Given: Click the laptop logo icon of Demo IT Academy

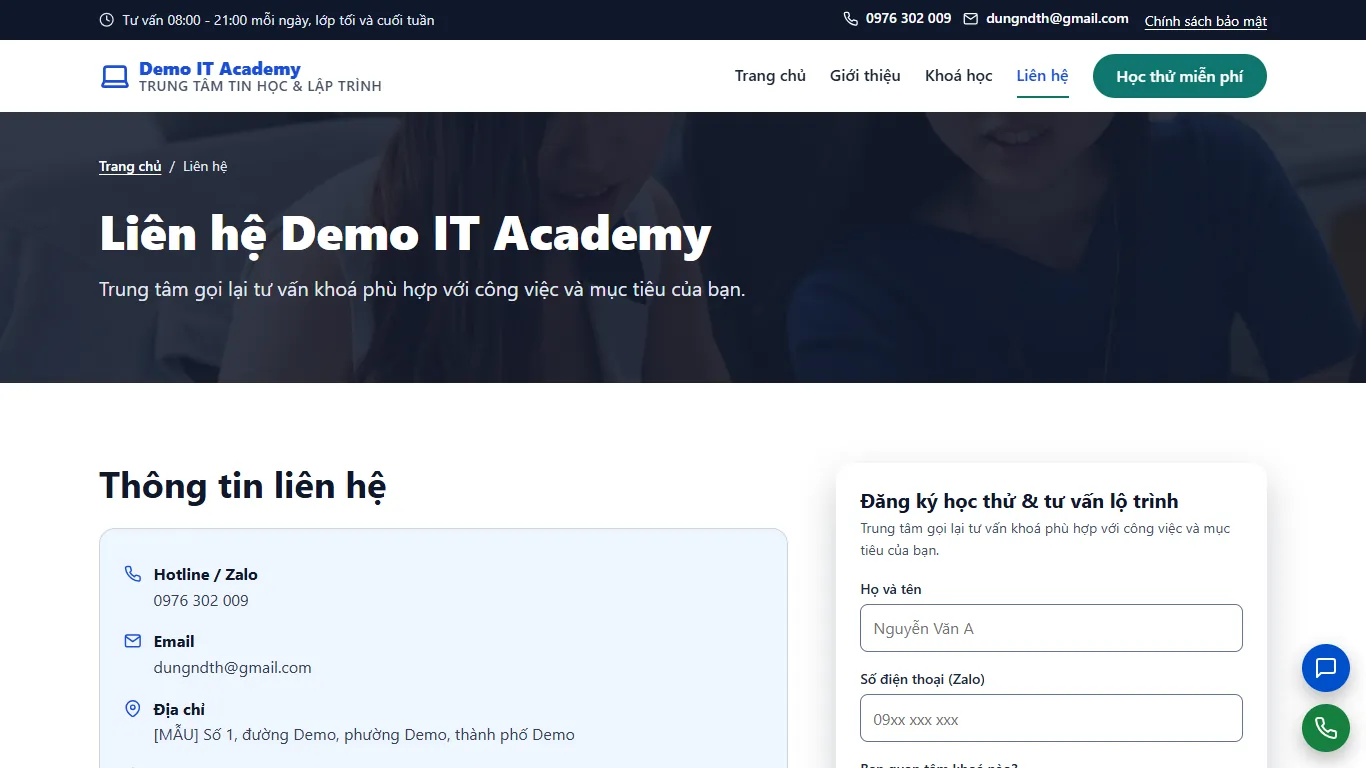Looking at the screenshot, I should point(115,76).
